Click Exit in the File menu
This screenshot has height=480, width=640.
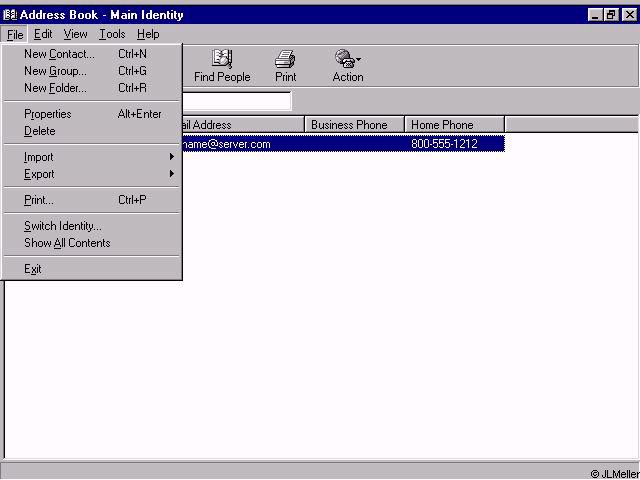click(33, 269)
